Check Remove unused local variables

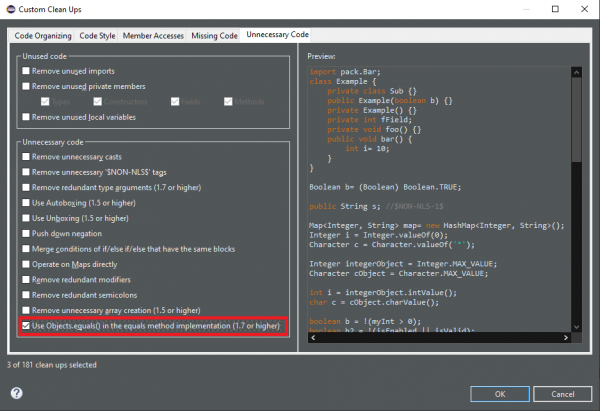pyautogui.click(x=26, y=118)
